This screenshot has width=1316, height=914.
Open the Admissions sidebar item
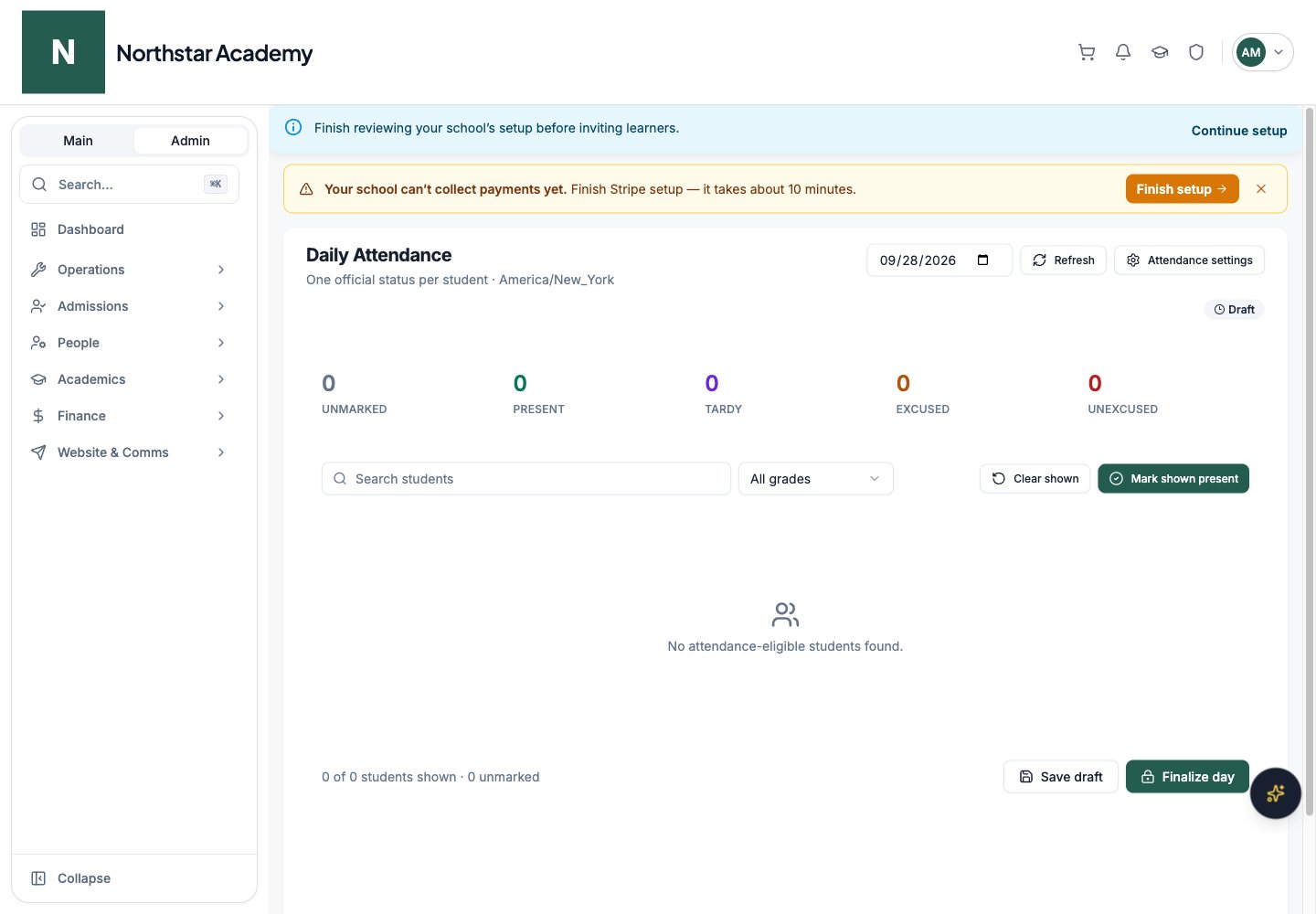[129, 306]
